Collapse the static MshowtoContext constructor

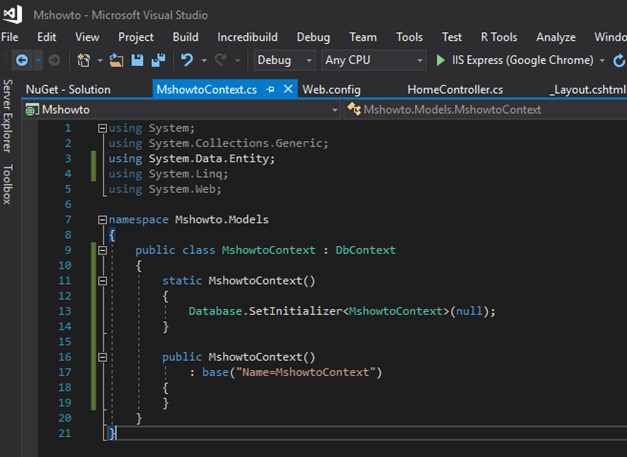click(102, 281)
